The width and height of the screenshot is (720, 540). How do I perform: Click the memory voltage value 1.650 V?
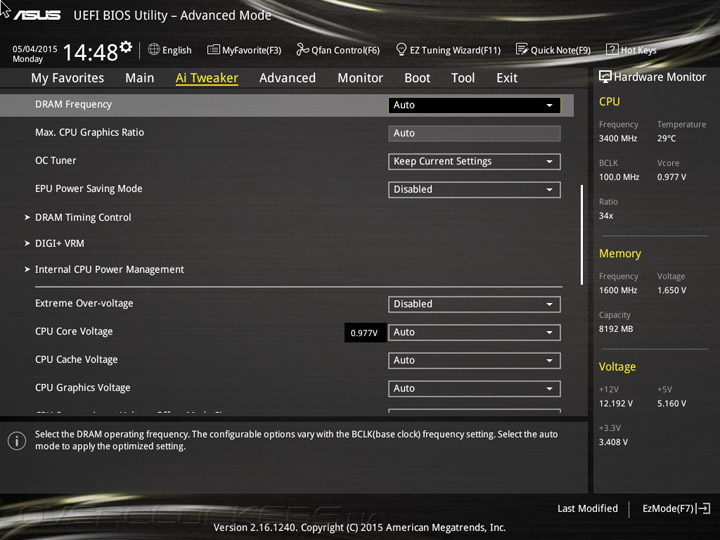(672, 290)
